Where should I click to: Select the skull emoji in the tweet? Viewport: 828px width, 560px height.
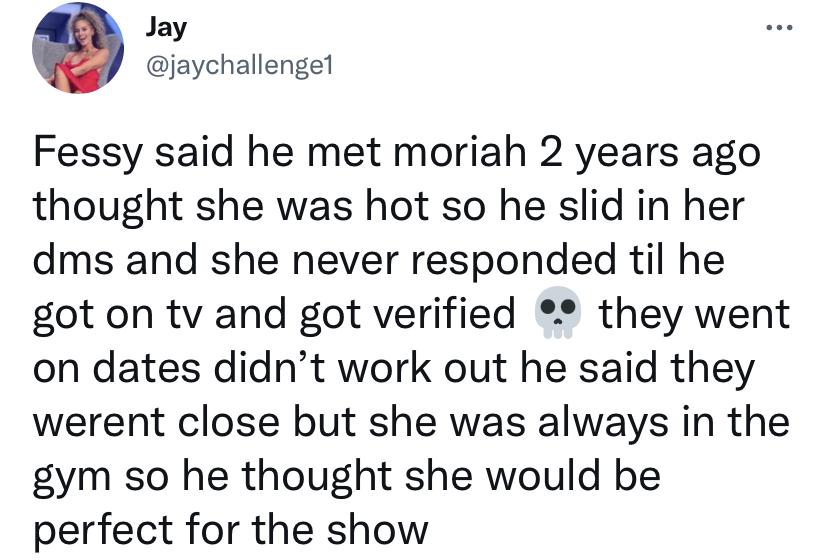point(558,313)
